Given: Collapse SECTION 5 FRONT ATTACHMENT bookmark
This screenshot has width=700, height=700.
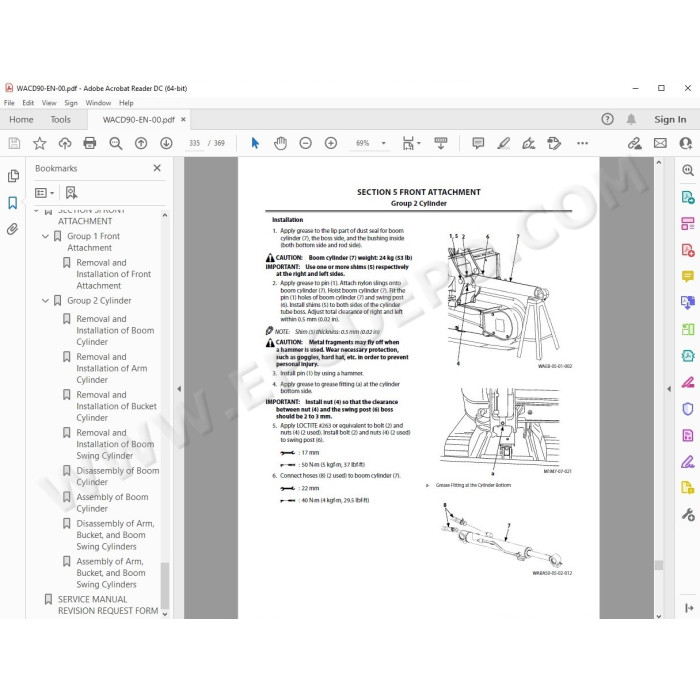Looking at the screenshot, I should (x=37, y=210).
